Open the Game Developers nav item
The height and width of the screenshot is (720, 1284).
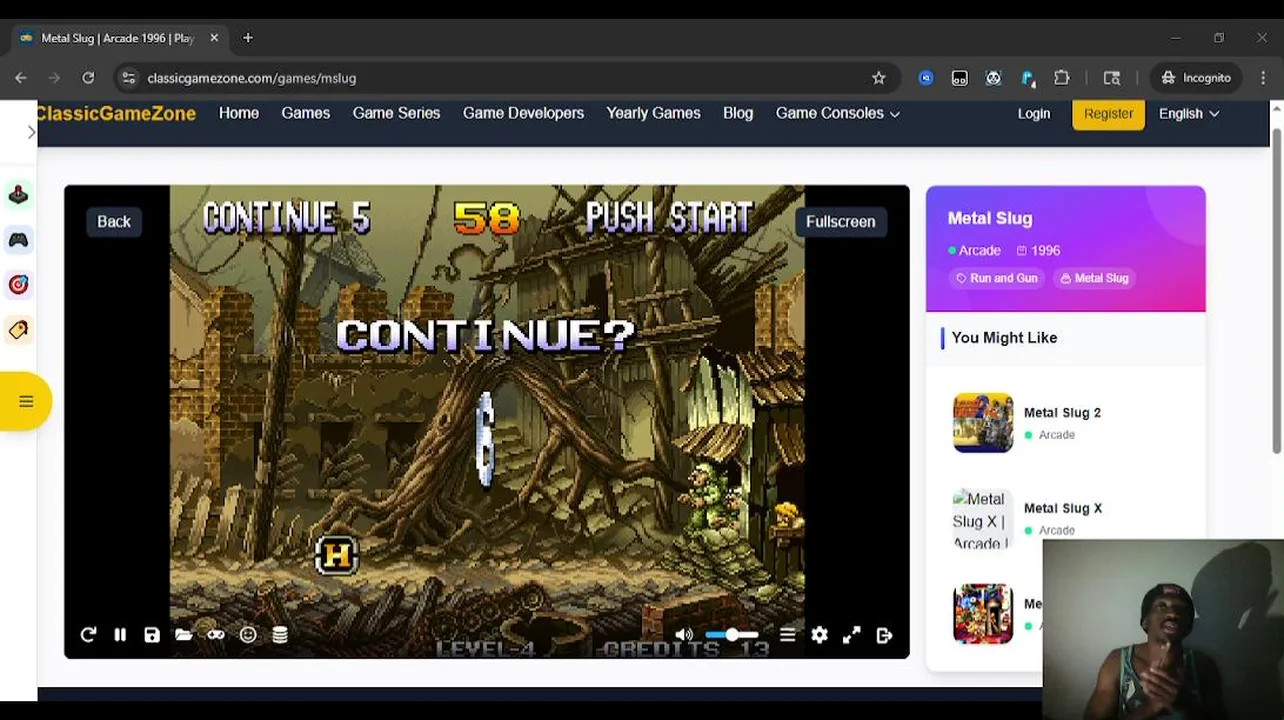523,113
